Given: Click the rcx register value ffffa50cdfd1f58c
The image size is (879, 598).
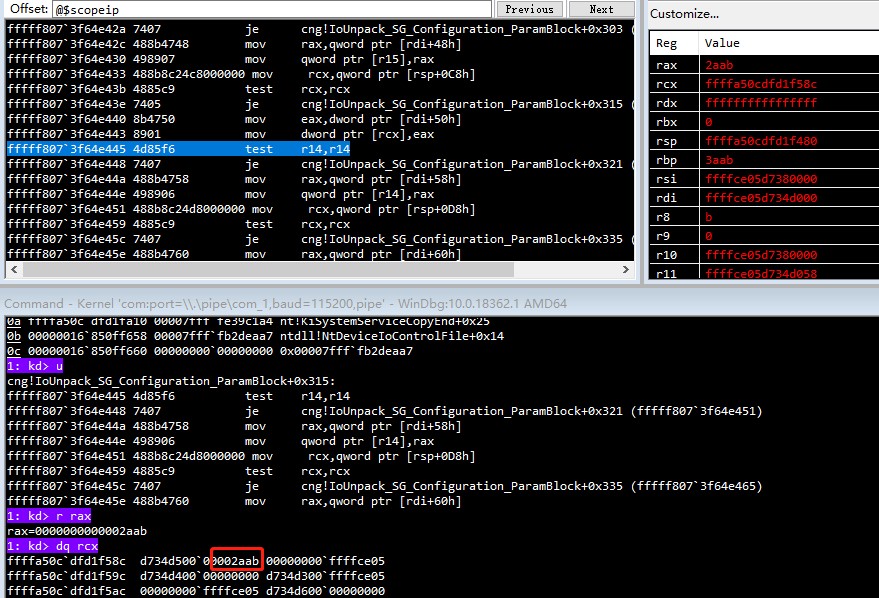Looking at the screenshot, I should (x=761, y=84).
